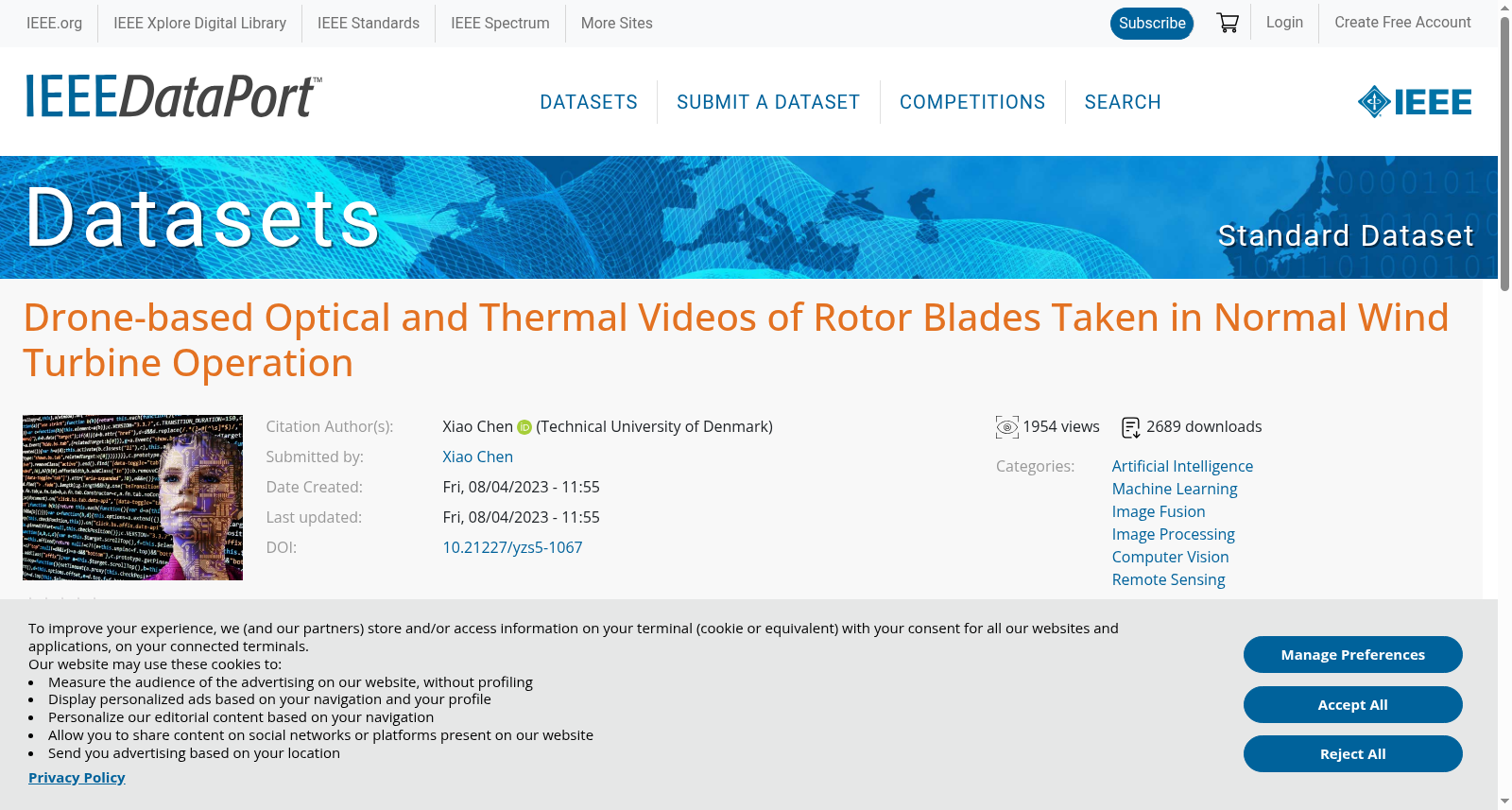Click the '2689 downloads' text
This screenshot has height=810, width=1512.
[x=1204, y=427]
